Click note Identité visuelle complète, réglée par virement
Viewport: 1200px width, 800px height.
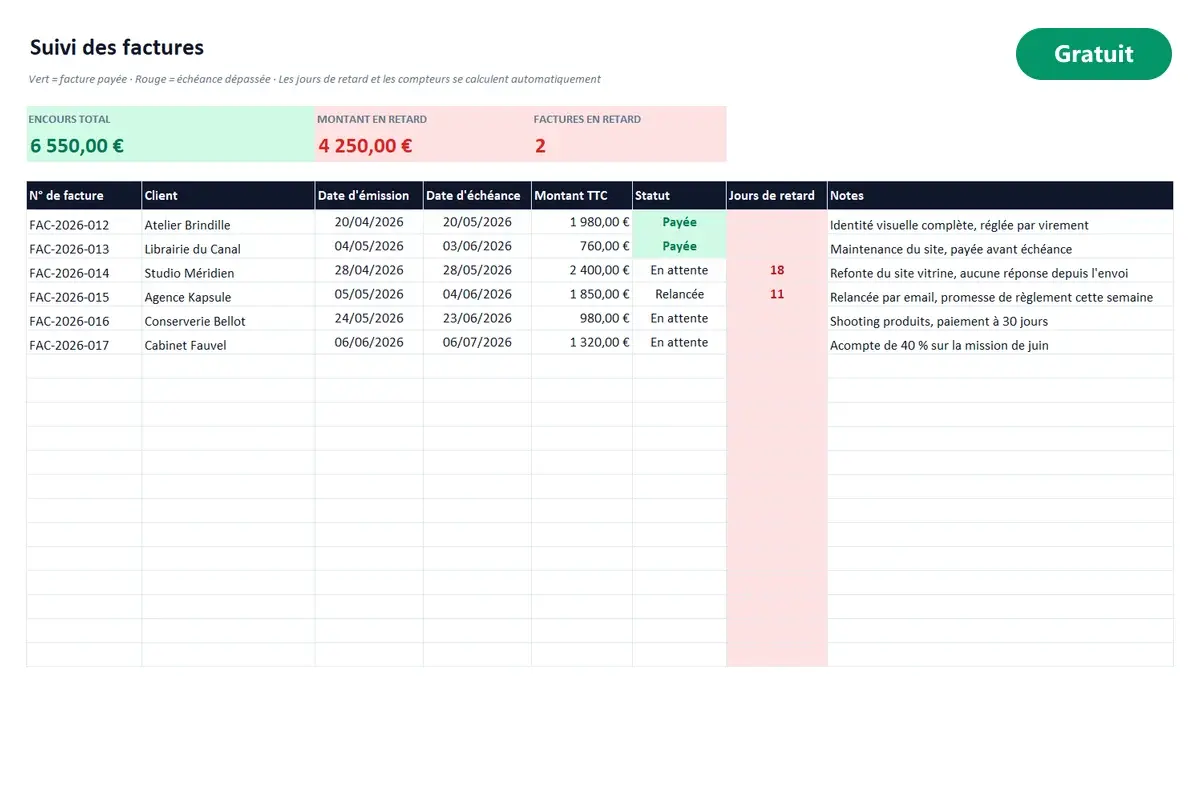click(1000, 224)
